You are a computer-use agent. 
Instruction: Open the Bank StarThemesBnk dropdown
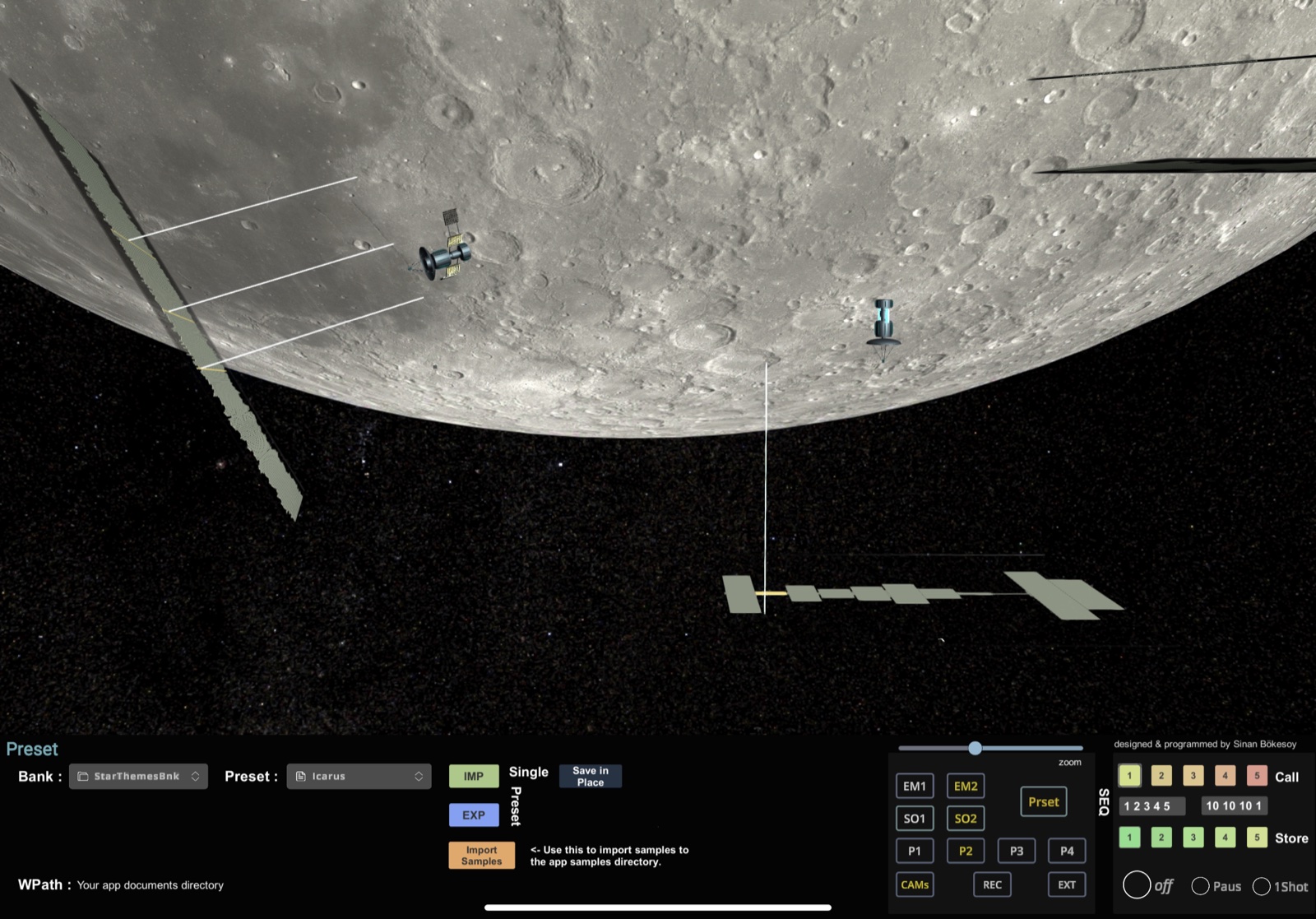(138, 776)
